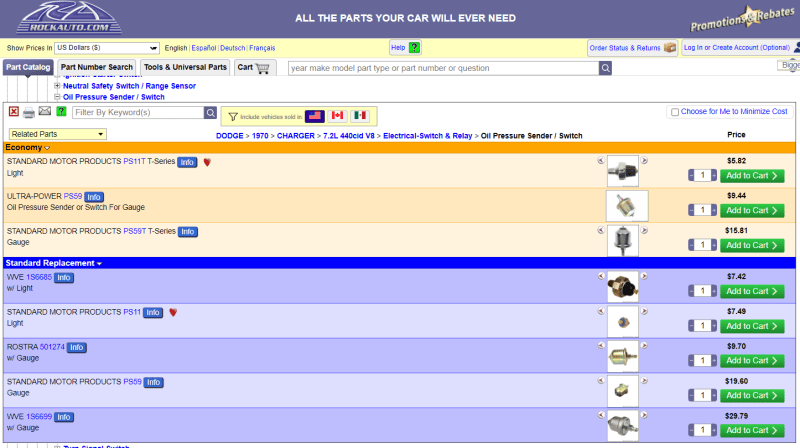Open the Show Prices In currency dropdown

pos(107,47)
